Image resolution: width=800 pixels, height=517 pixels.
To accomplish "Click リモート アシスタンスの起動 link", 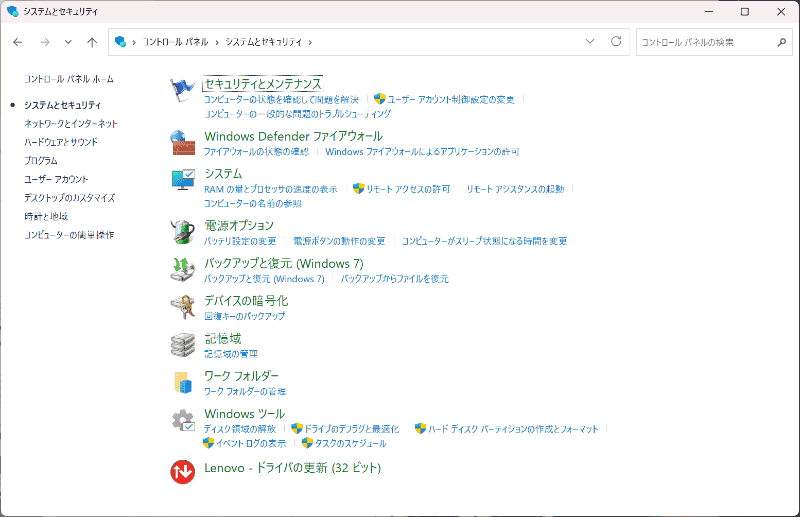I will [x=515, y=189].
